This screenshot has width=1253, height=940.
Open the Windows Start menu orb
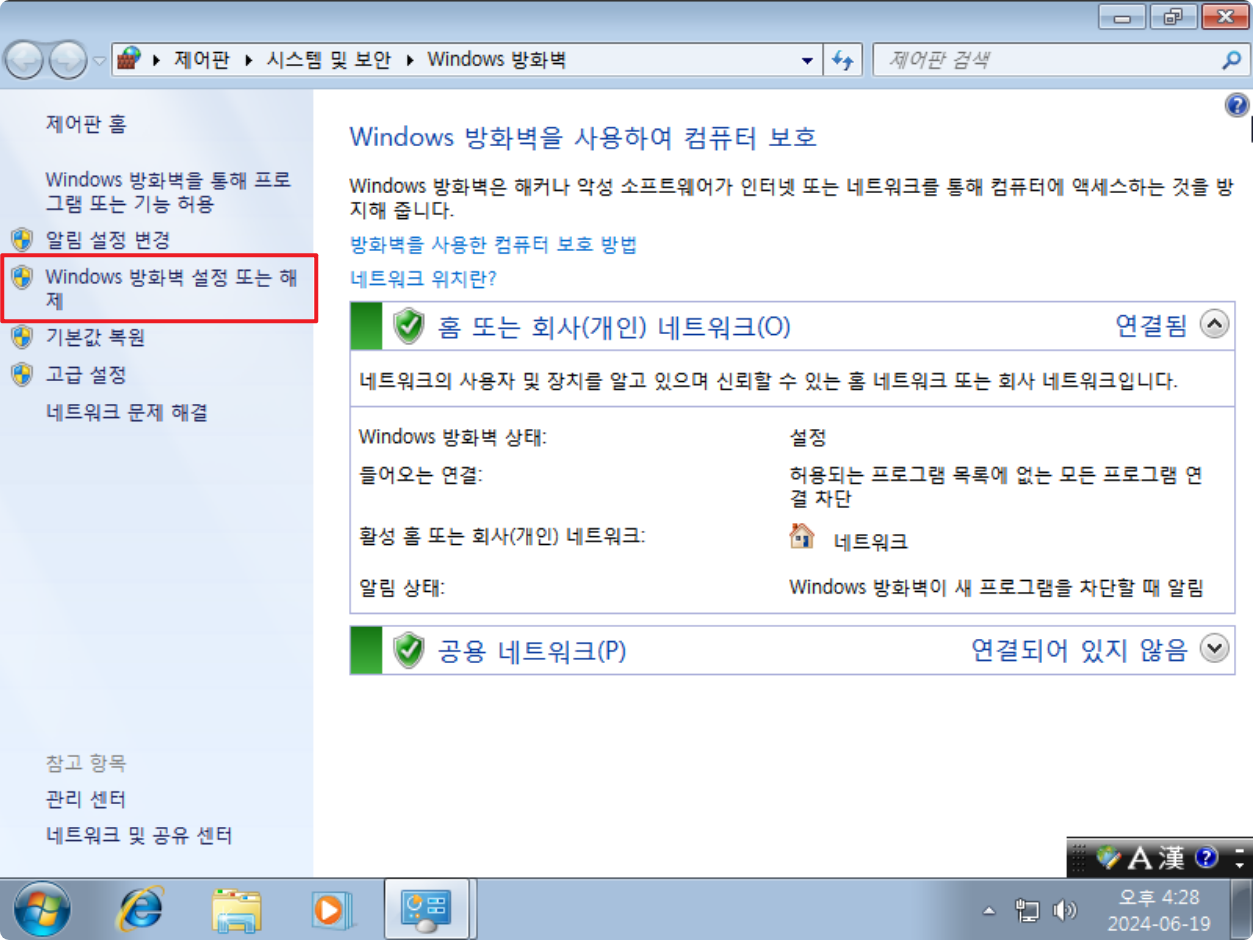42,910
